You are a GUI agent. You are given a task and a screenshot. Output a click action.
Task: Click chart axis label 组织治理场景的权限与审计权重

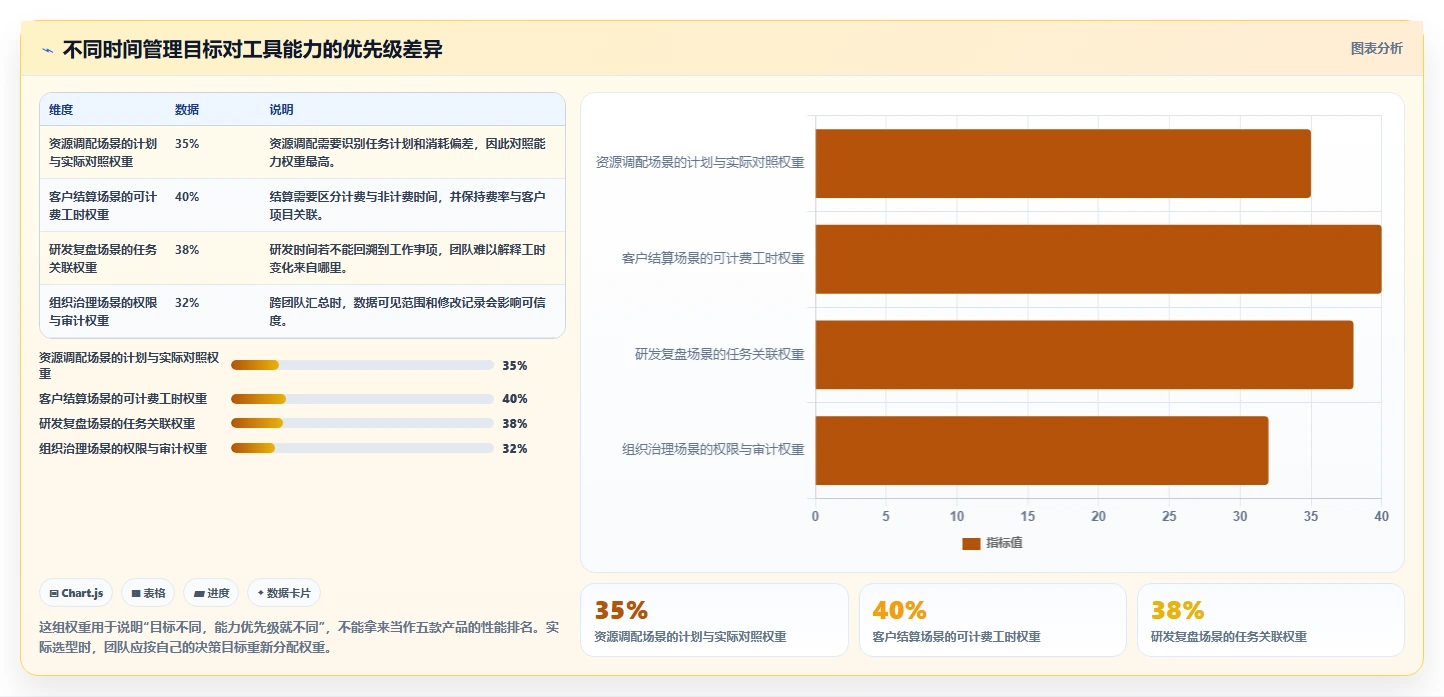click(713, 450)
